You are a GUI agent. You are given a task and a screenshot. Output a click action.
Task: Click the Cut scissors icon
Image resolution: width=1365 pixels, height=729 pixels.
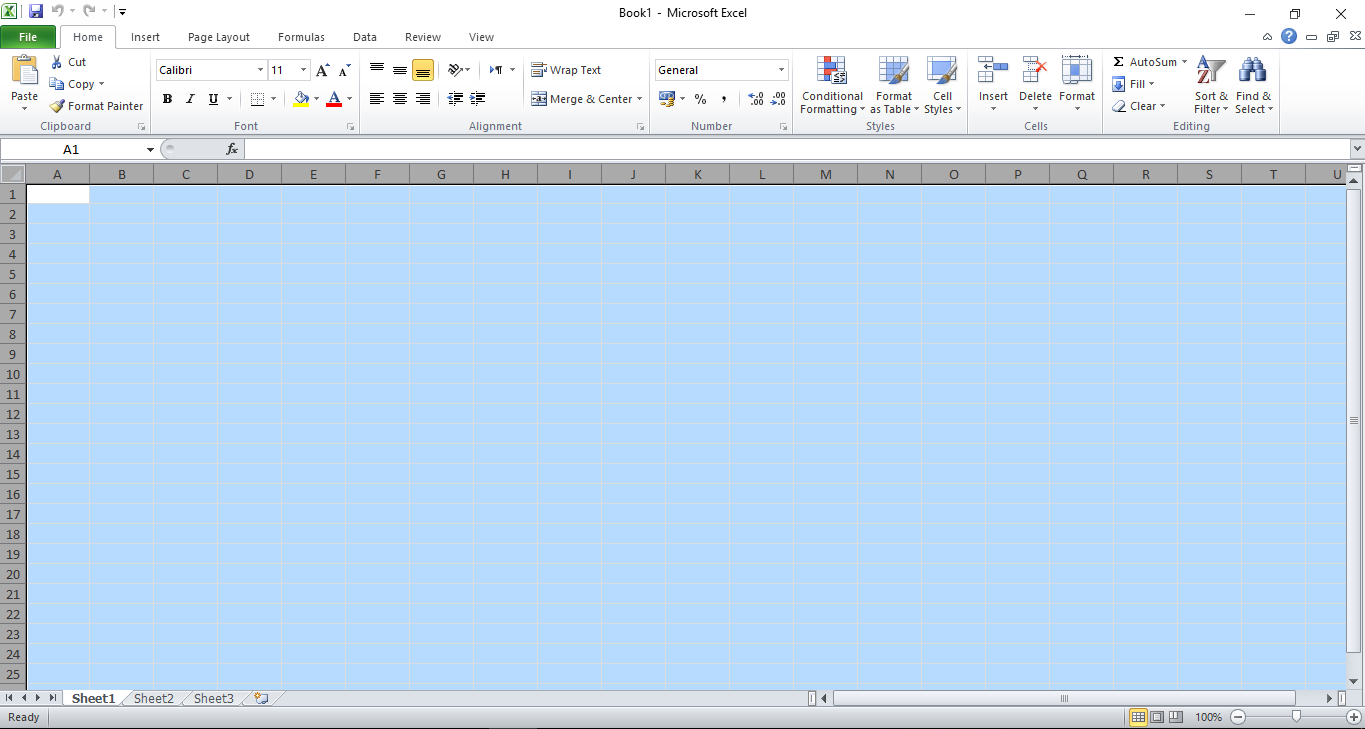pos(56,62)
